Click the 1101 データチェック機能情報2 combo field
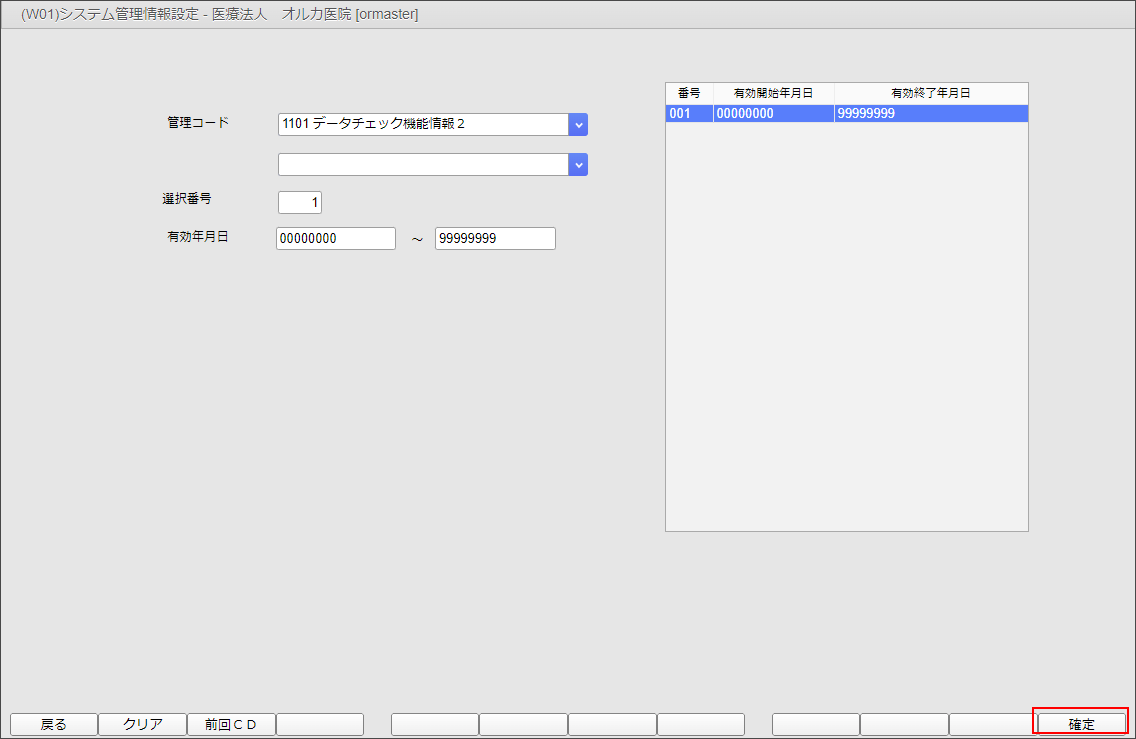This screenshot has width=1136, height=739. (423, 124)
